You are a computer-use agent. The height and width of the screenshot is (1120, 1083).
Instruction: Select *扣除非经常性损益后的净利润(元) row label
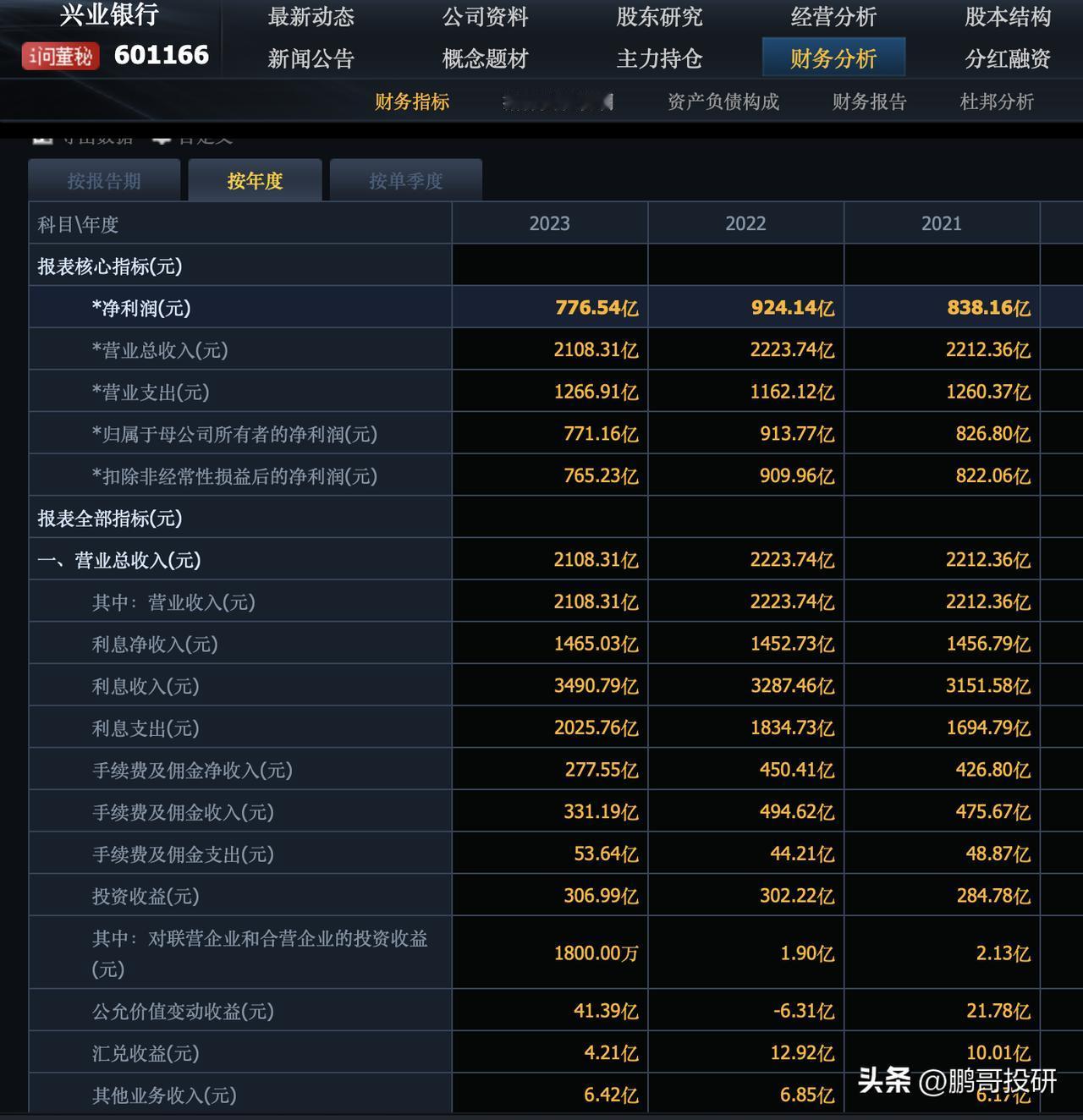tap(234, 476)
